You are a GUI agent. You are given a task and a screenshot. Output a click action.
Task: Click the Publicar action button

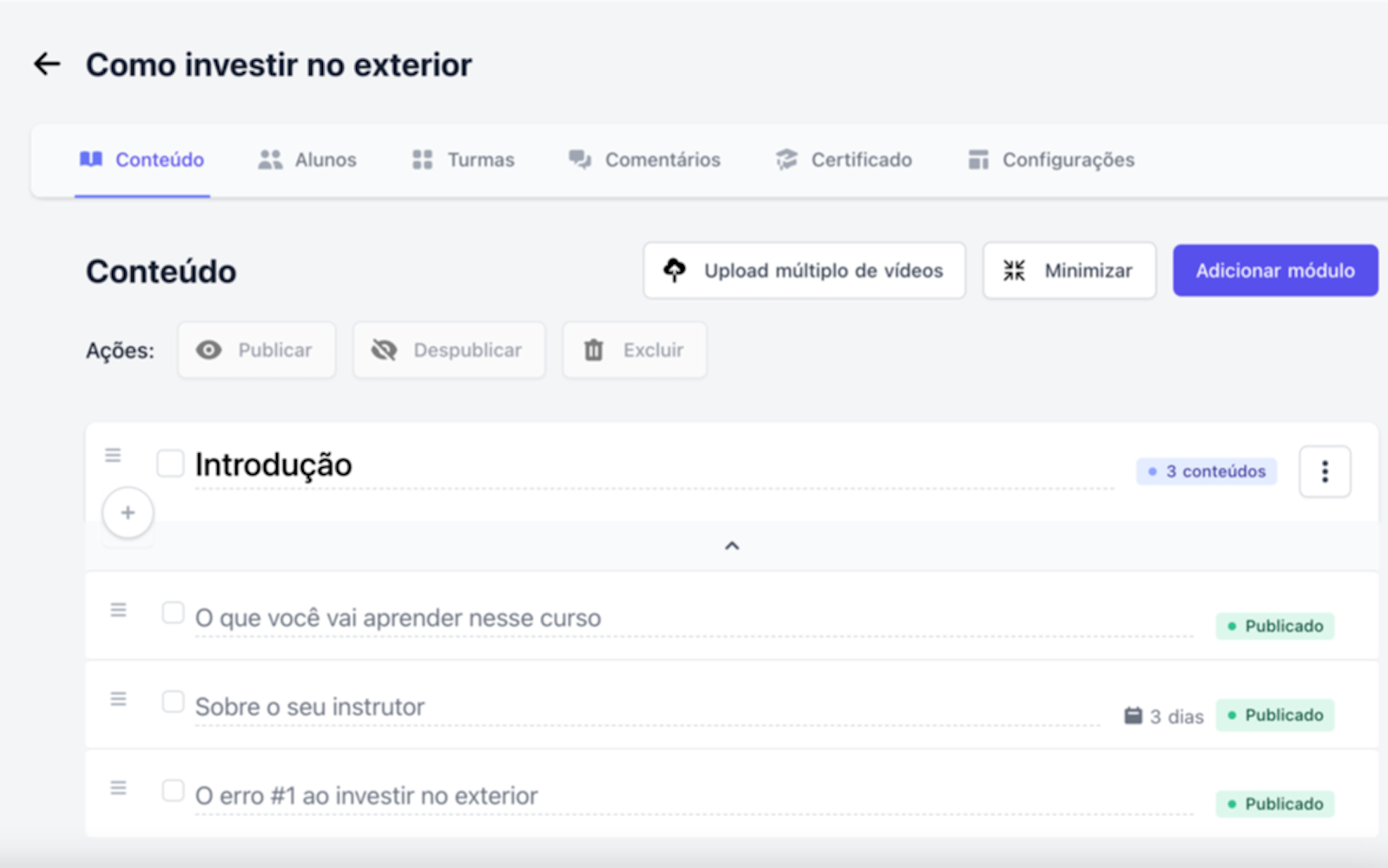coord(256,350)
